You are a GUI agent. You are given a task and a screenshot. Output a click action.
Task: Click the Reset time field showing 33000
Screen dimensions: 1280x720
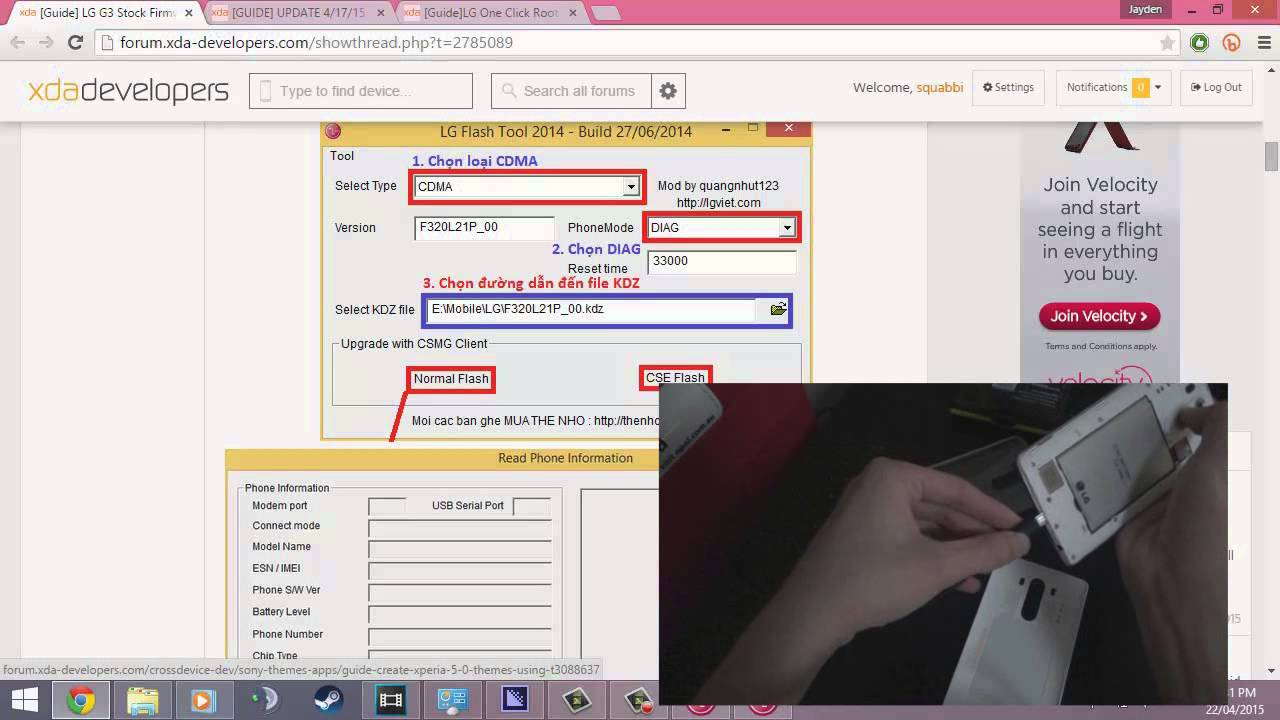(x=722, y=261)
